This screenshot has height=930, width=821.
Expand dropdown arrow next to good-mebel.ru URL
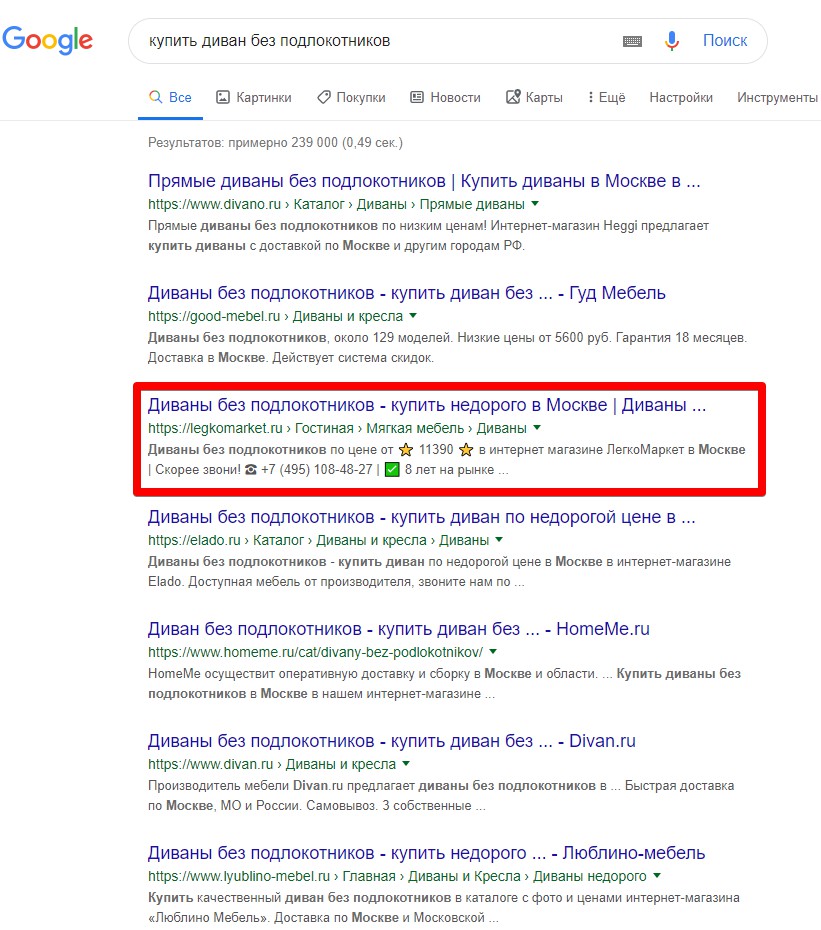coord(413,316)
